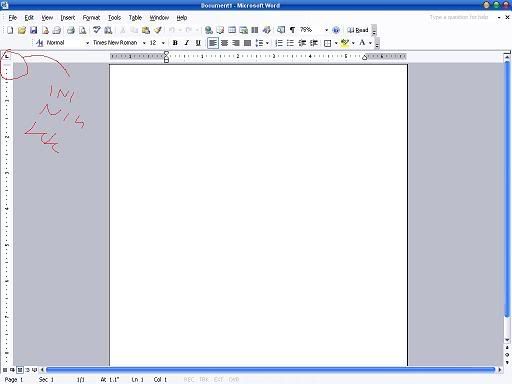
Task: Open a file with folder icon
Action: point(22,30)
